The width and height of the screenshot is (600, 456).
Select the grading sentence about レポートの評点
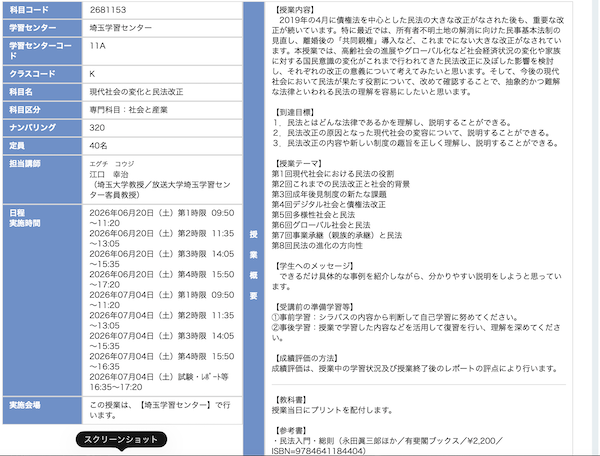point(414,368)
